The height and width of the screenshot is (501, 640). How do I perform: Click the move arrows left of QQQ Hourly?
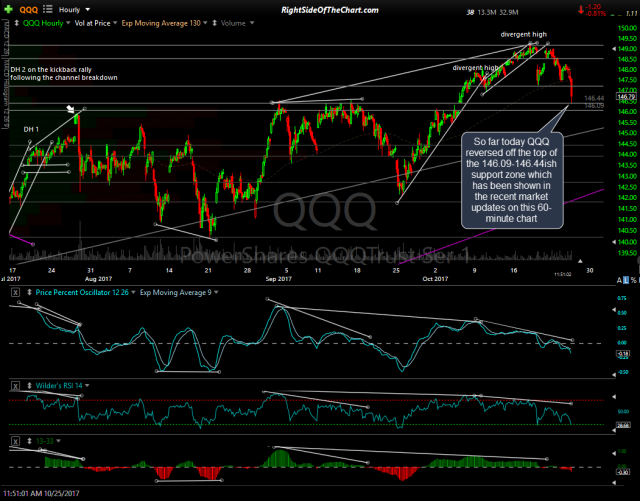pyautogui.click(x=17, y=23)
